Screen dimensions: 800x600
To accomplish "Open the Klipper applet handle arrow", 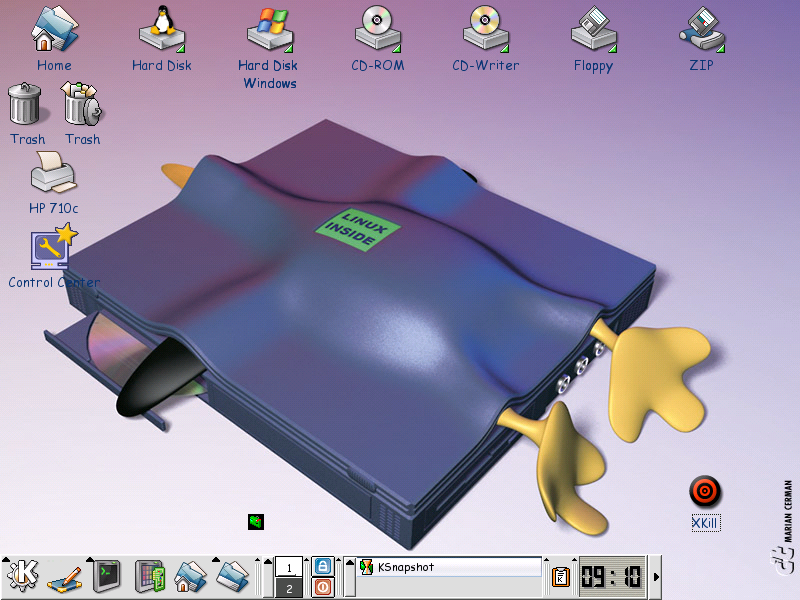I will [x=546, y=561].
